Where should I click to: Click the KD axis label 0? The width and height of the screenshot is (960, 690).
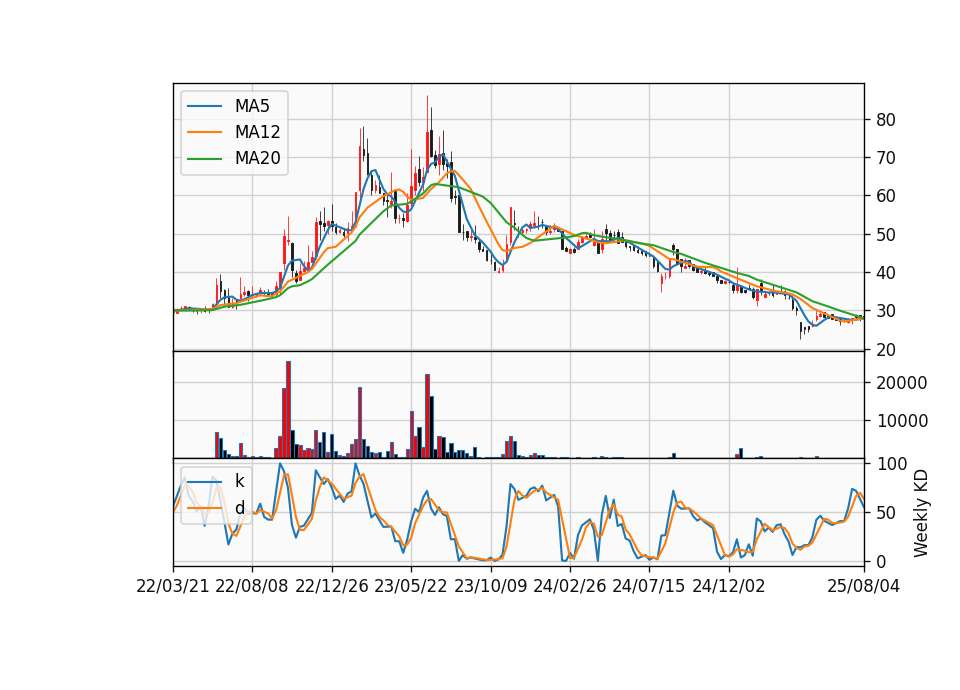pos(881,561)
